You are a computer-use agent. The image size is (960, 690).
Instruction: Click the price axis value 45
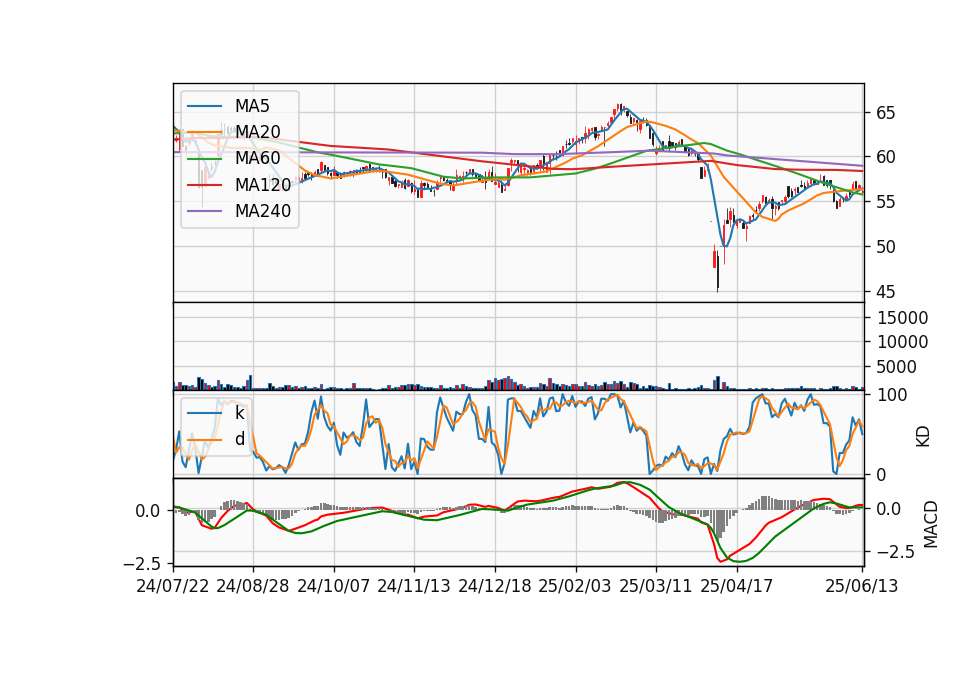(885, 292)
